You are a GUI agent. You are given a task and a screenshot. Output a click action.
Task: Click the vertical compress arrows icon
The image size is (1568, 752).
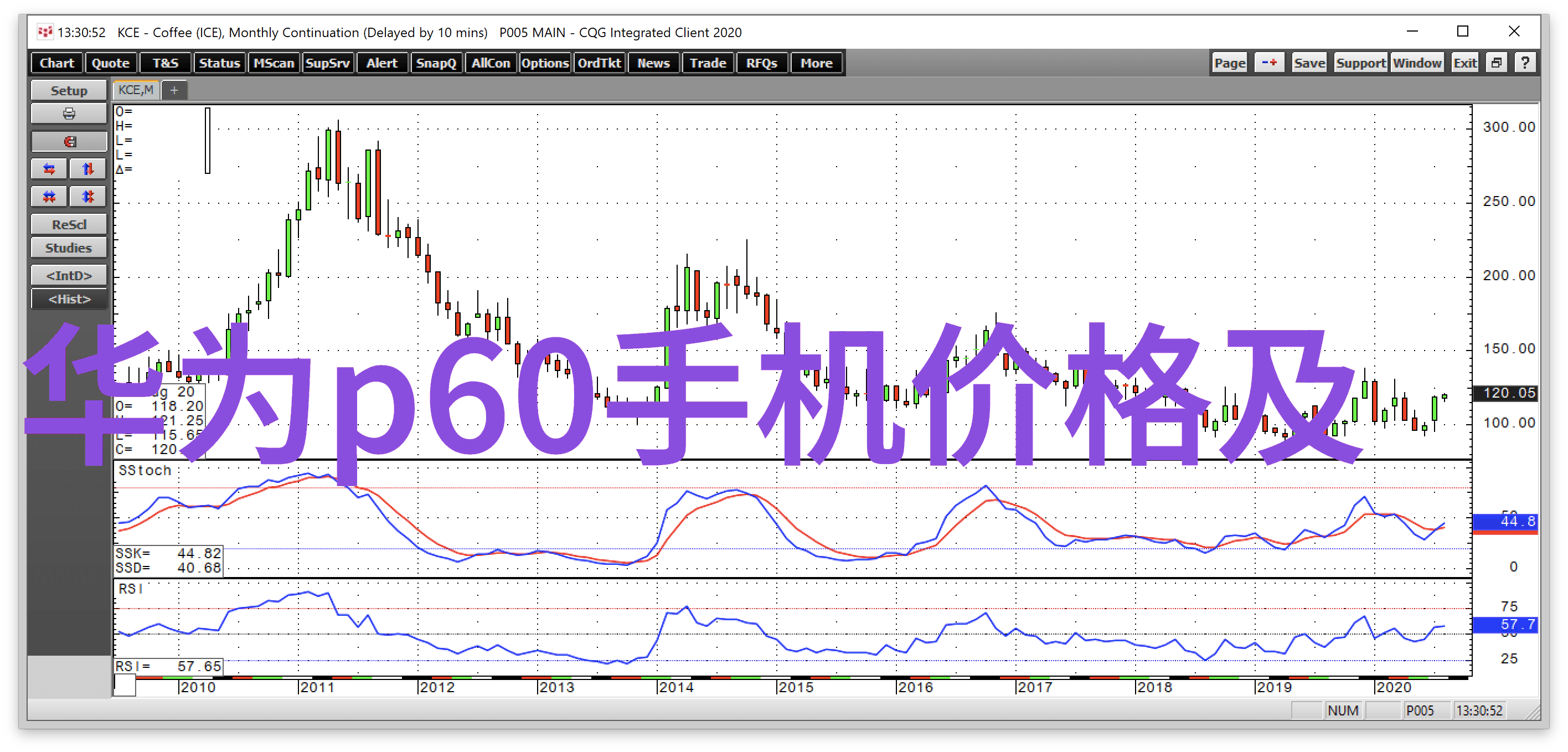click(87, 197)
